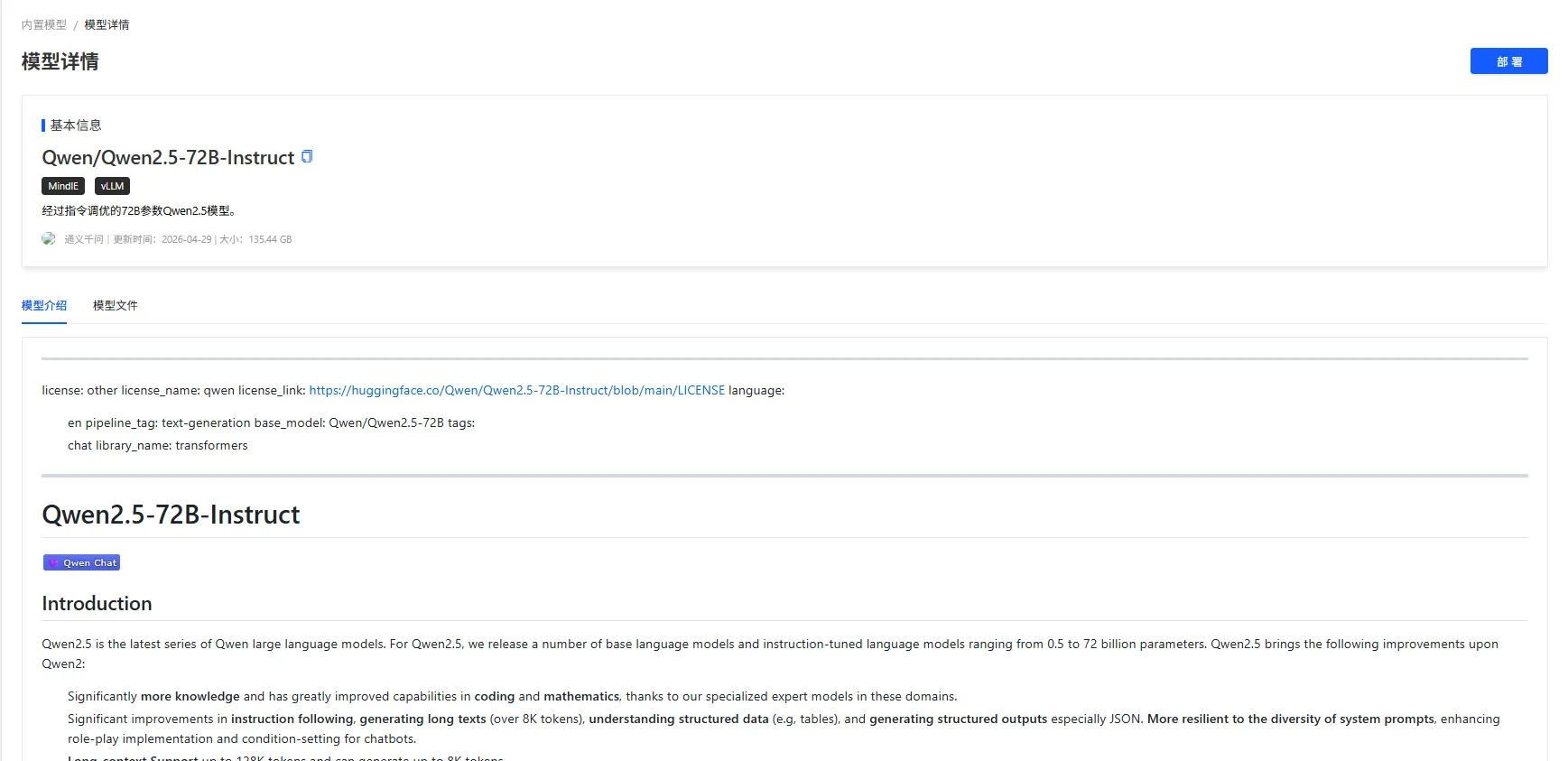Click the 更新时间 2026-04-29 text
Screen dimensions: 1568x761
pyautogui.click(x=162, y=239)
